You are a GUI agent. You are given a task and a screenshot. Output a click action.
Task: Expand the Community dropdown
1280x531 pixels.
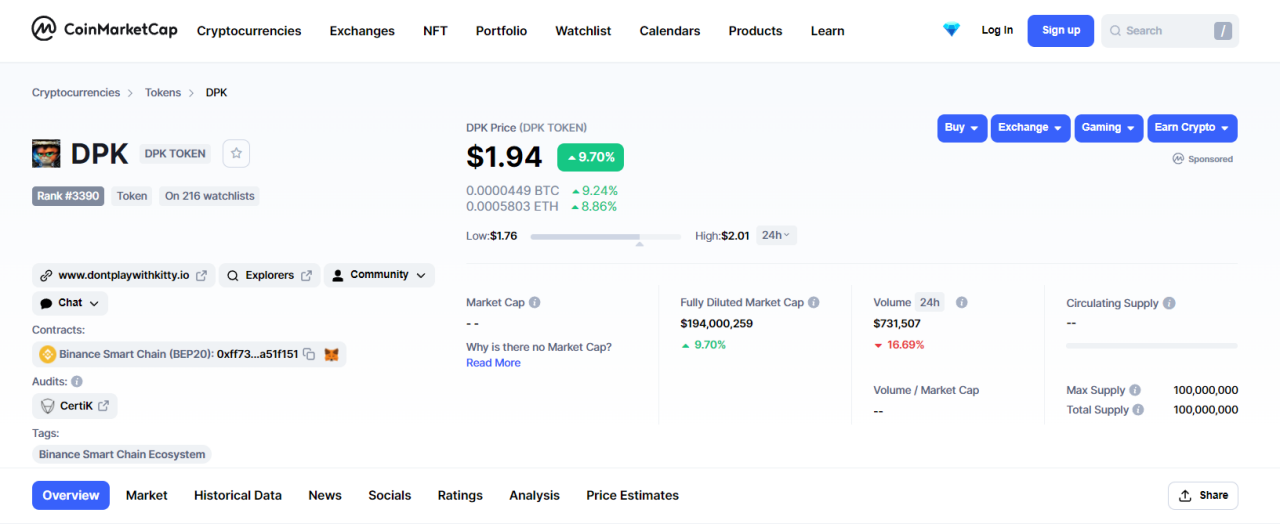pyautogui.click(x=379, y=275)
